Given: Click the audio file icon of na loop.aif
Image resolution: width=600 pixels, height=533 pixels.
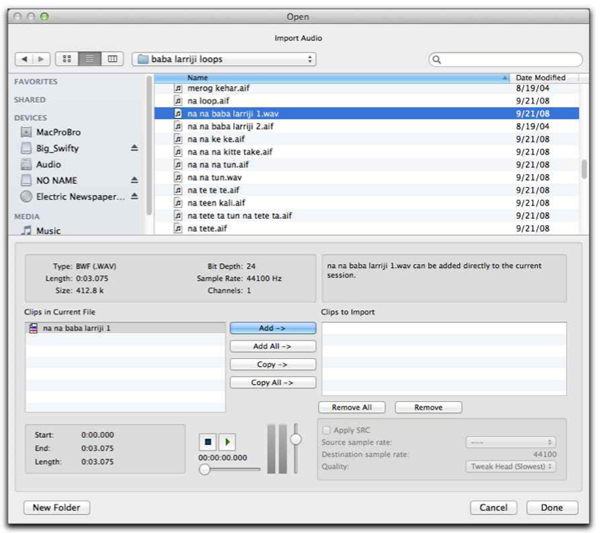Looking at the screenshot, I should tap(178, 101).
